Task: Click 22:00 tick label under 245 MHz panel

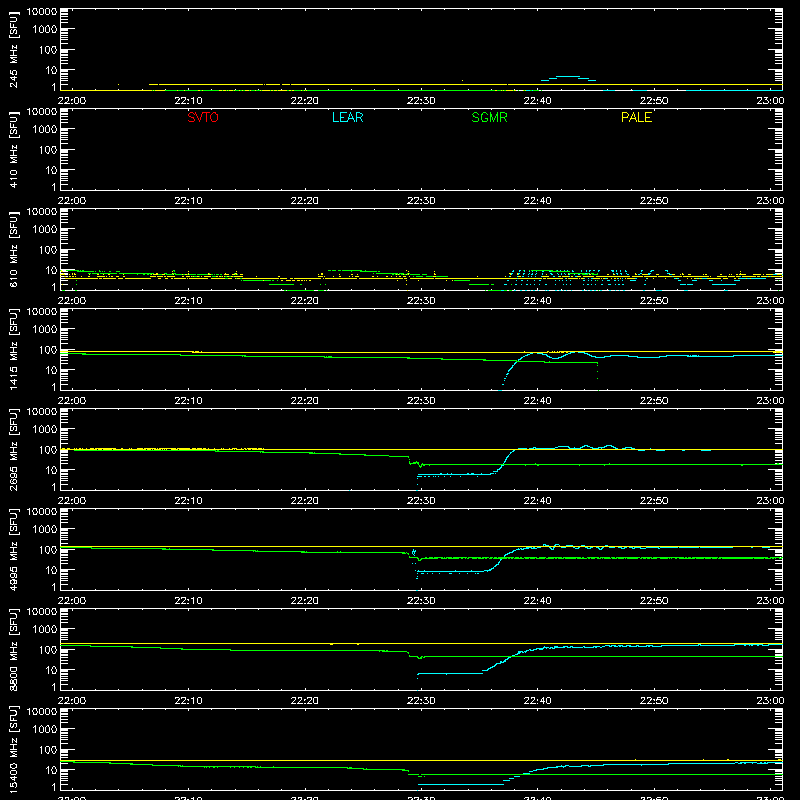Action: click(71, 101)
